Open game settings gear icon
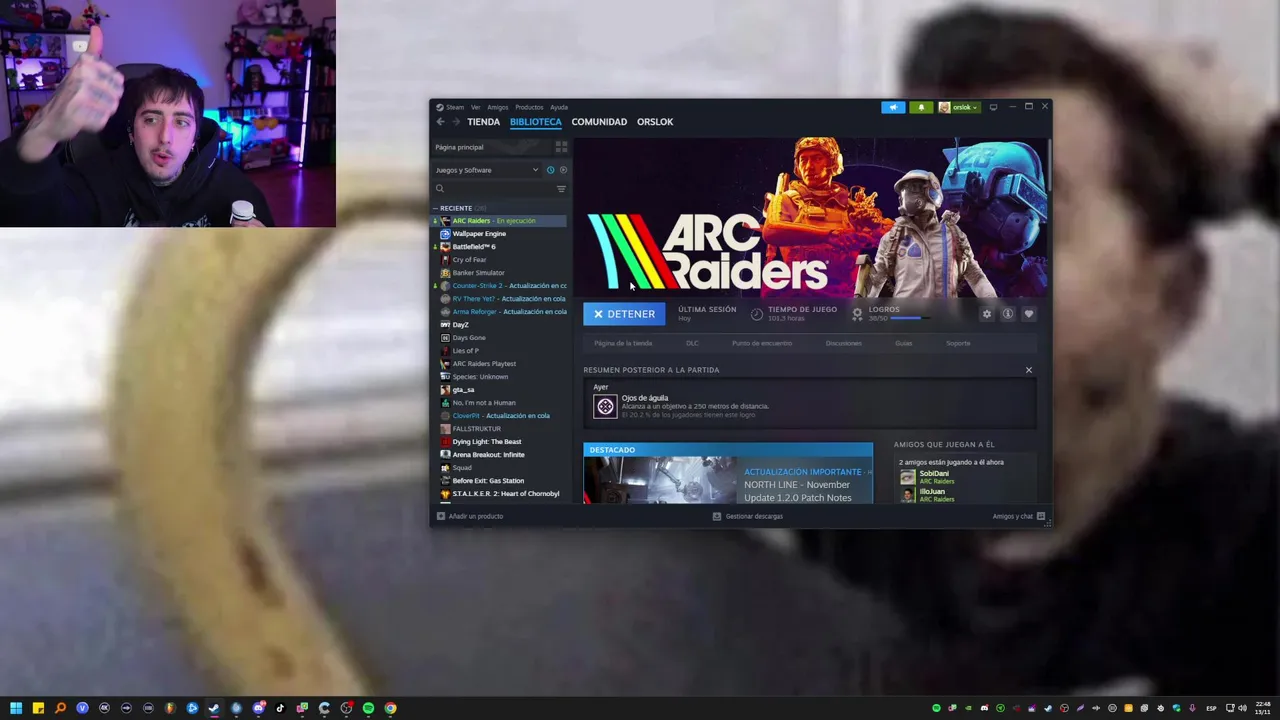The width and height of the screenshot is (1280, 720). tap(987, 314)
